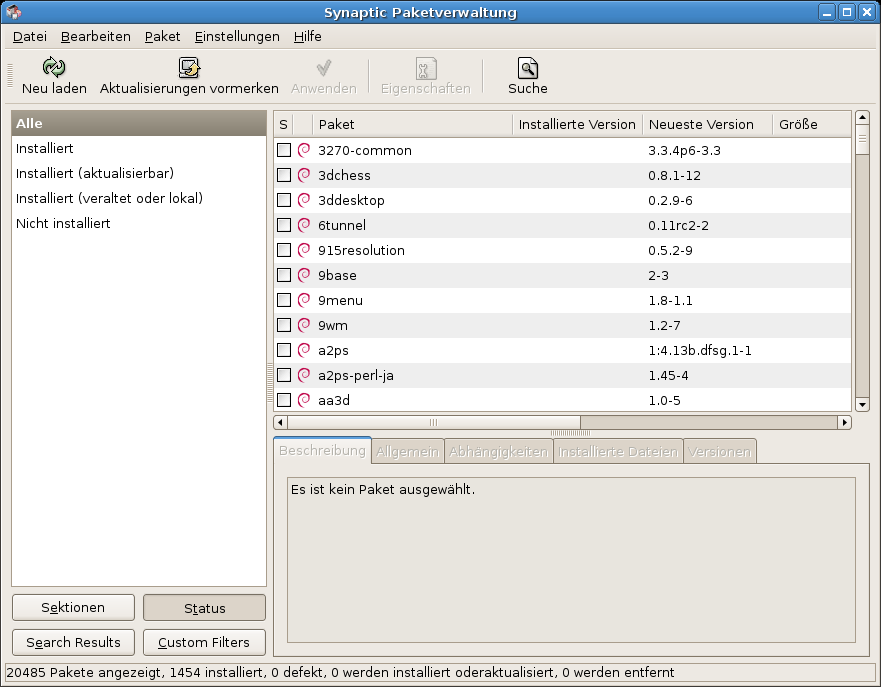Click Debian swirl icon beside 9menu

[304, 300]
